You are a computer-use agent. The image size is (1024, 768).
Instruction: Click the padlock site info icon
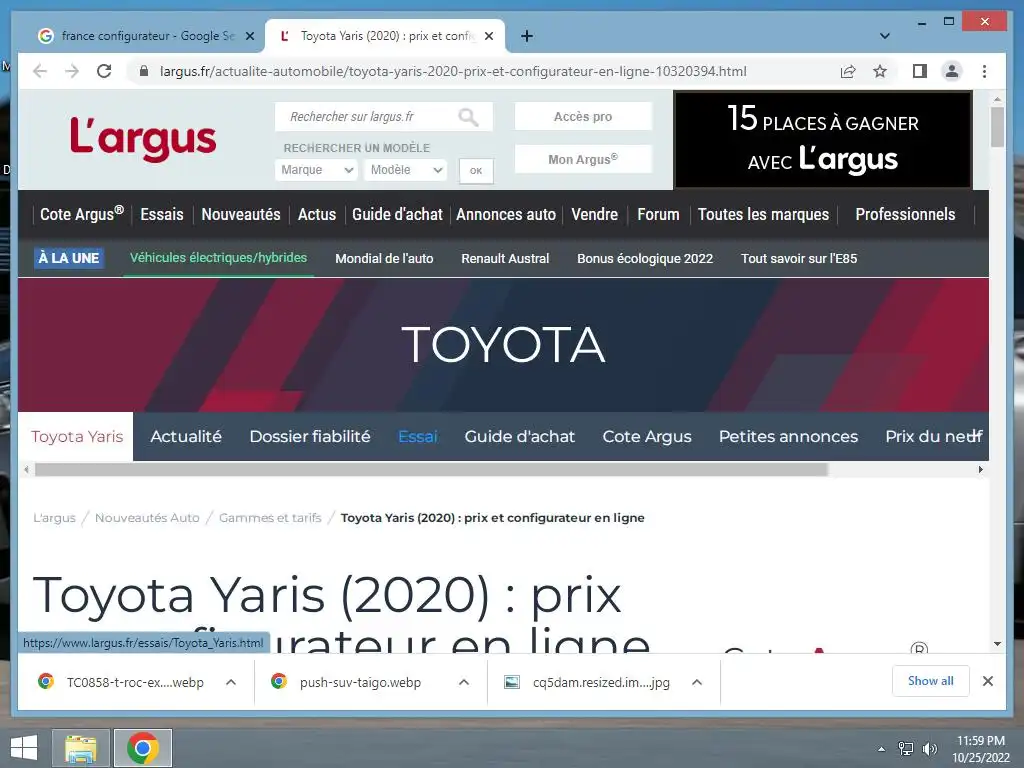[144, 71]
